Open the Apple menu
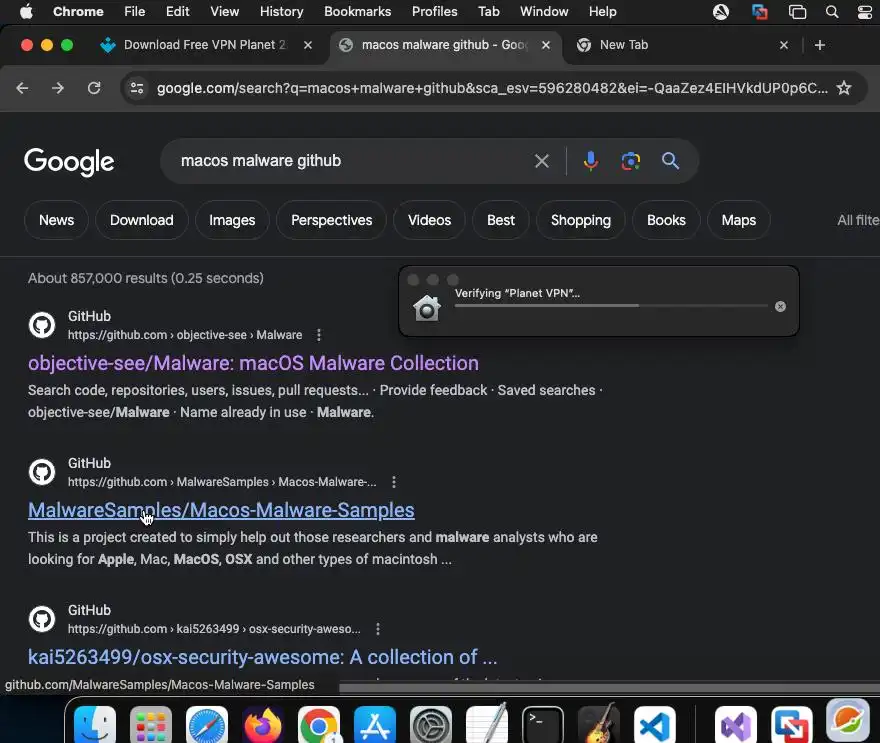880x743 pixels. pos(26,12)
